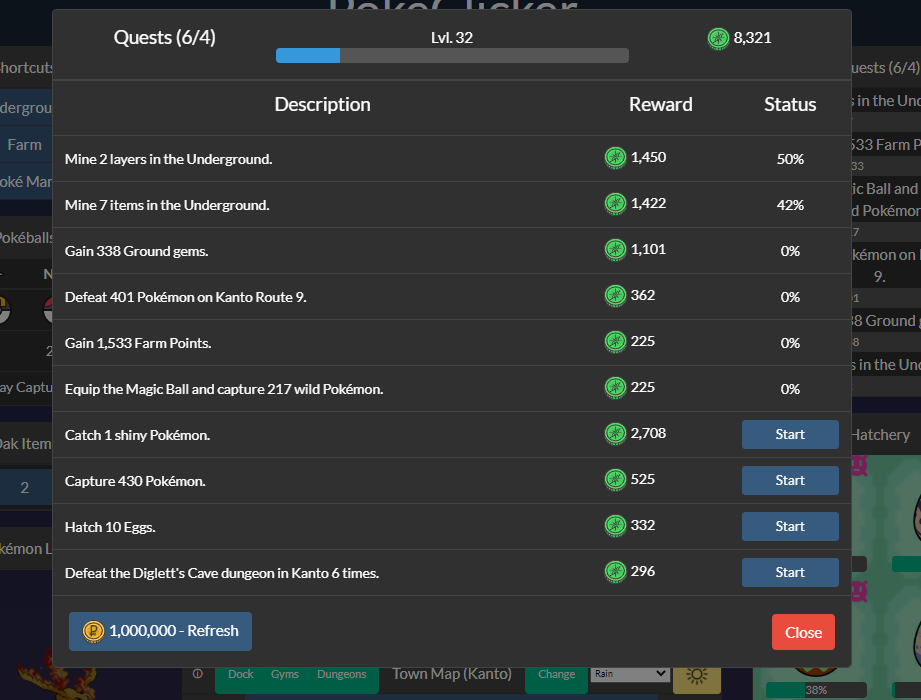Click the Reward column header
The image size is (921, 700).
coord(661,105)
